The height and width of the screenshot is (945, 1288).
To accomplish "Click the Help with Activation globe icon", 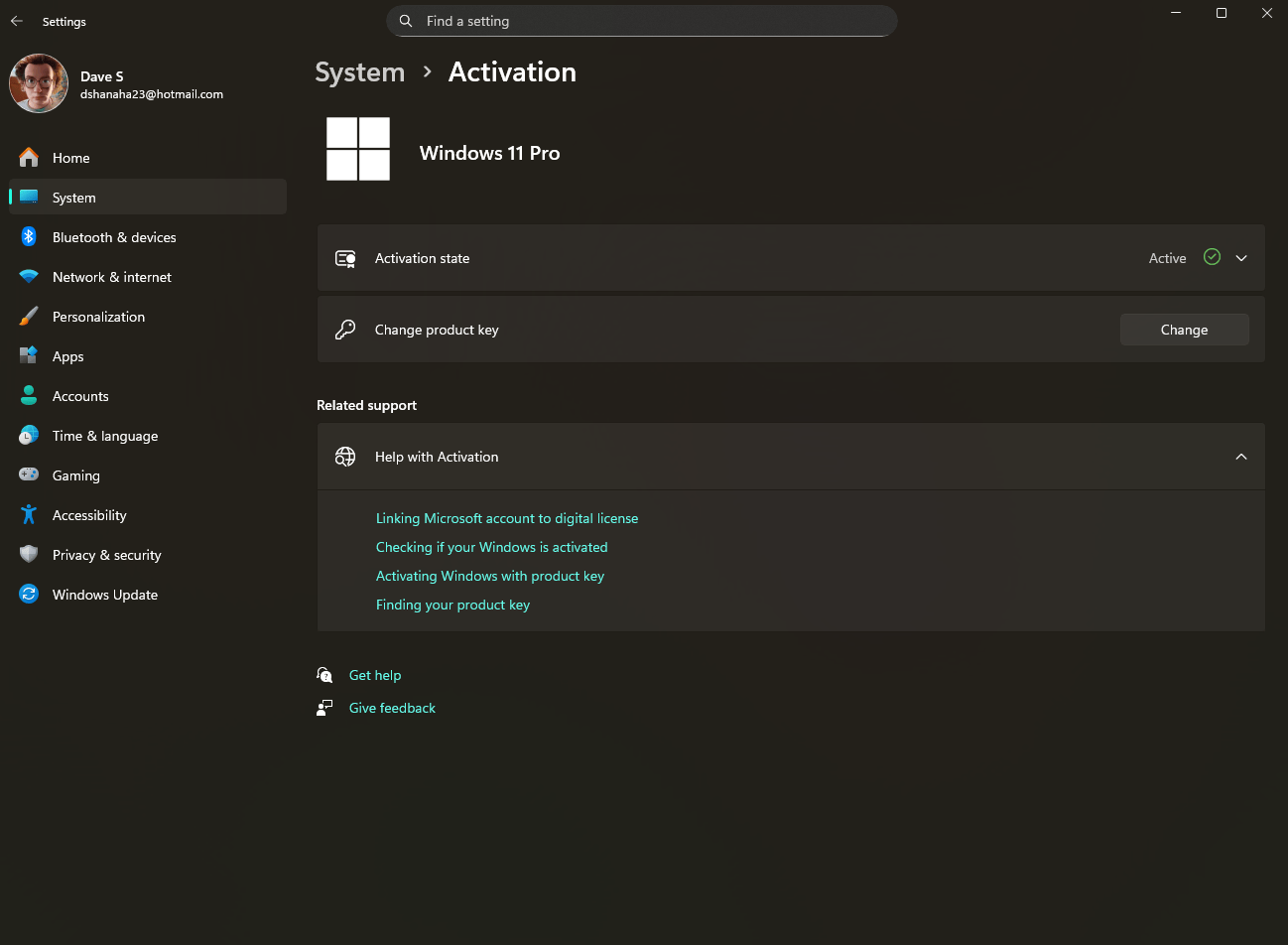I will click(x=345, y=457).
